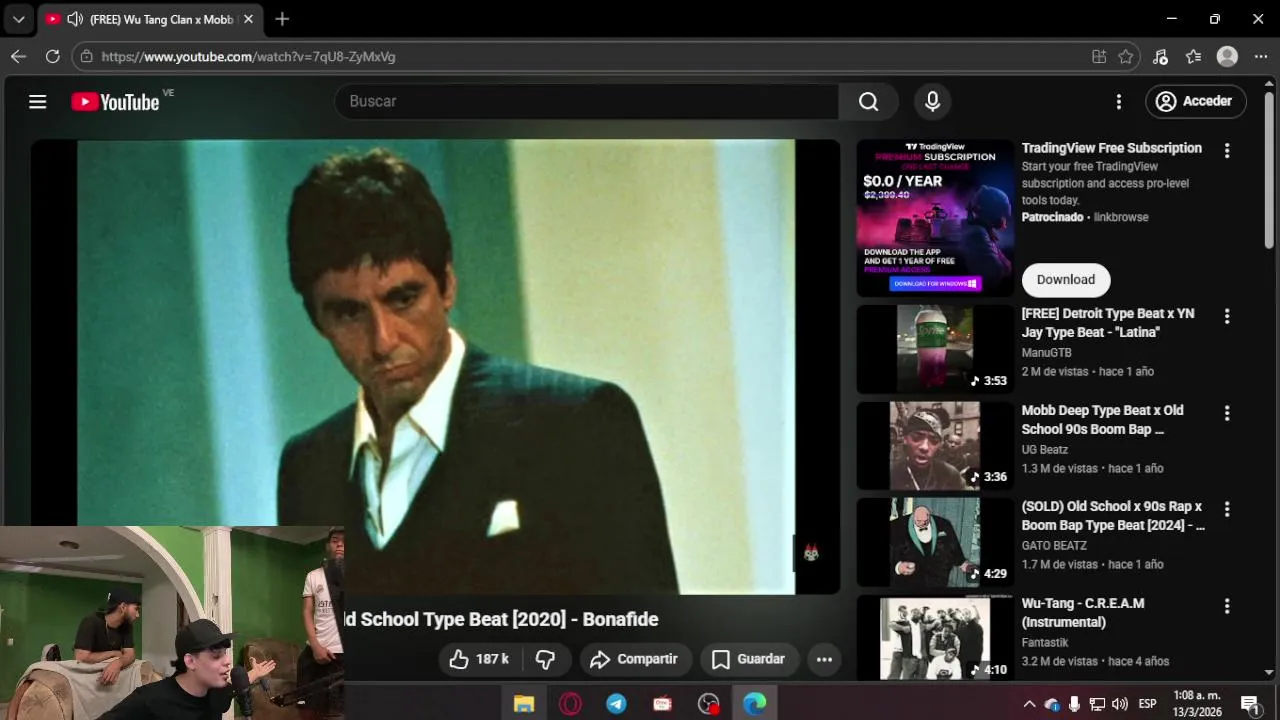Screen dimensions: 1280x720
Task: Click the address bar URL
Action: pyautogui.click(x=248, y=57)
